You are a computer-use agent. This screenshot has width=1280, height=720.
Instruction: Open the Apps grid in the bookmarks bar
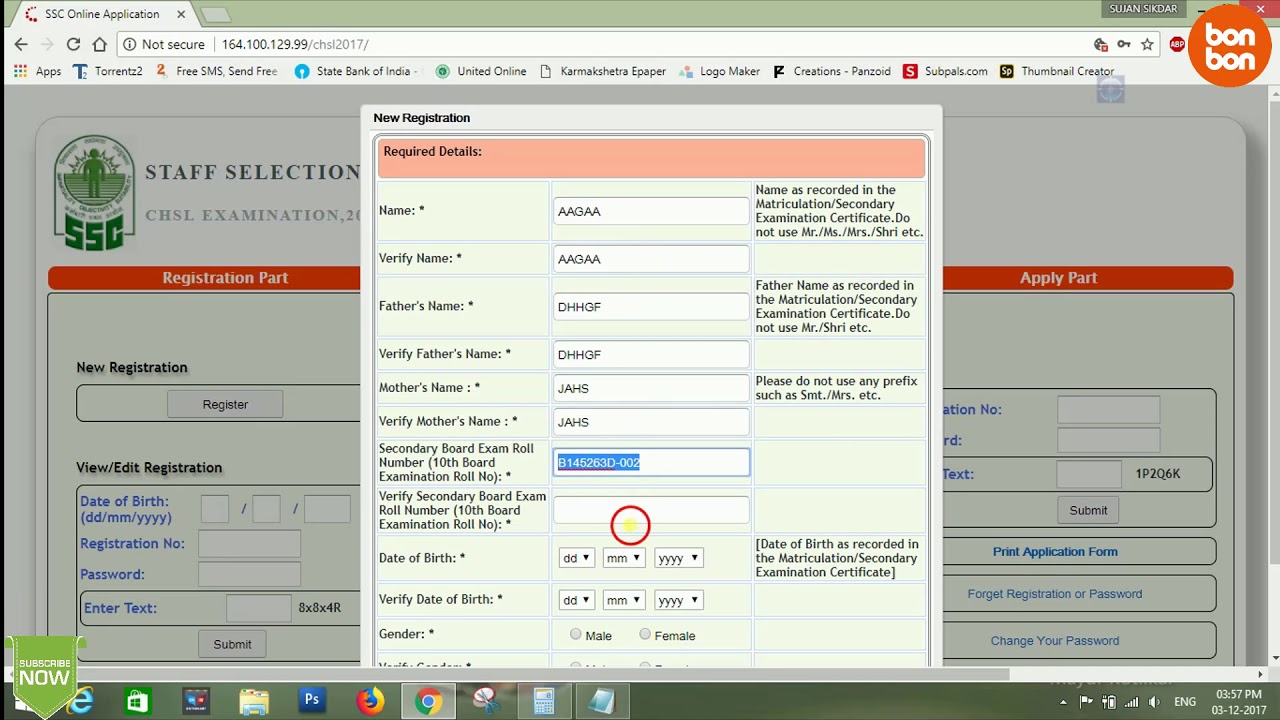point(37,71)
